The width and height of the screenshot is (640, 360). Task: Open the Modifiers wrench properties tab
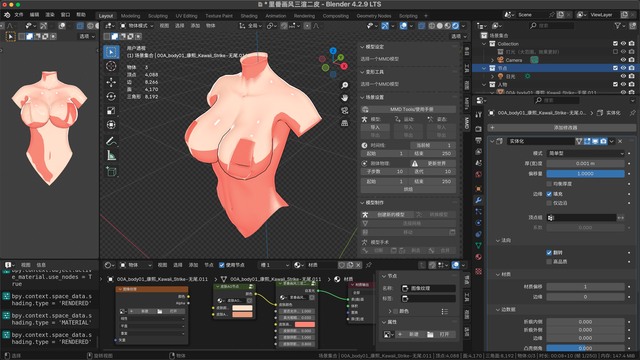(478, 200)
